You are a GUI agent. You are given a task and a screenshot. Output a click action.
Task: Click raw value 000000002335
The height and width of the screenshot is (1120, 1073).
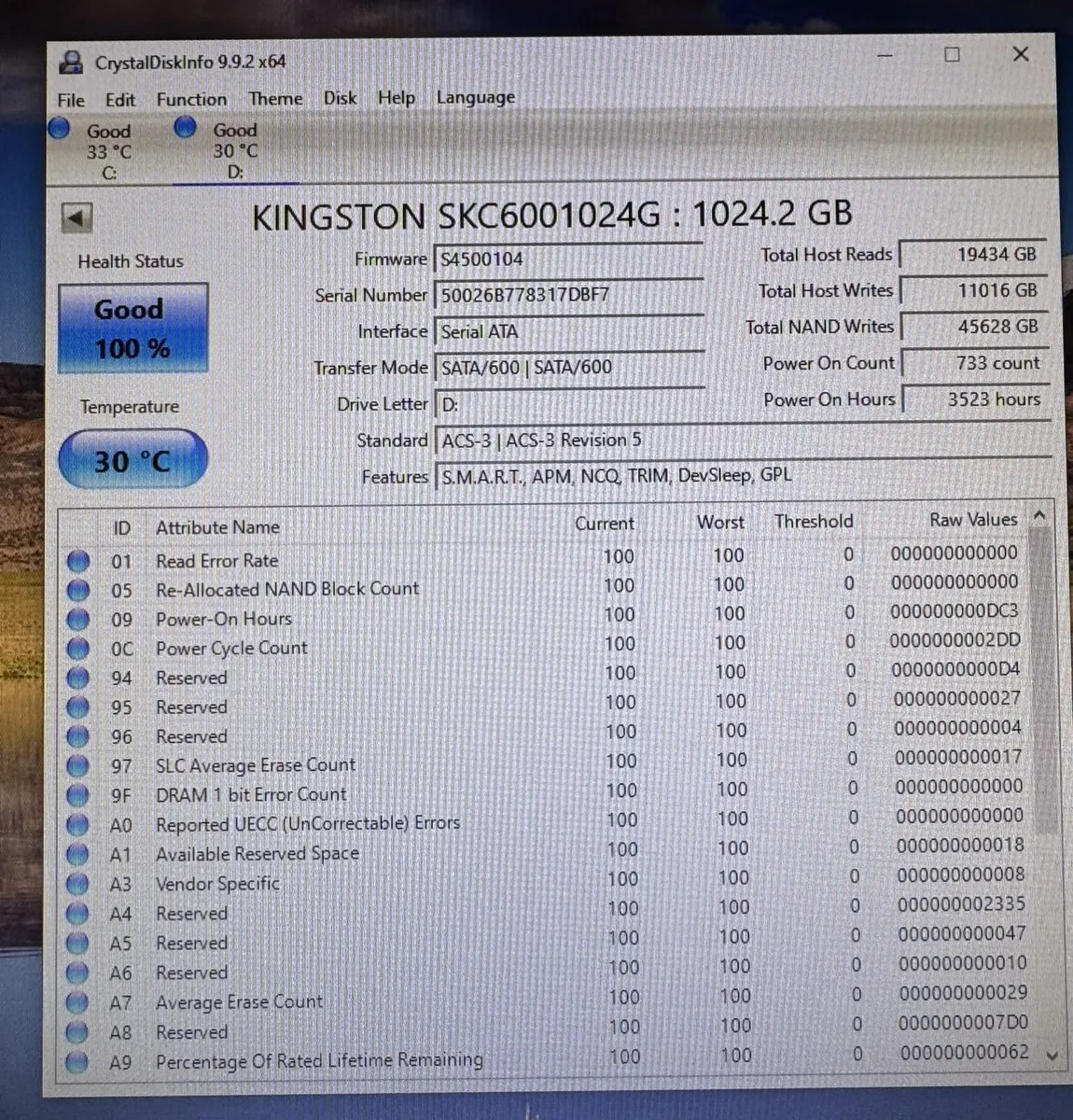961,904
